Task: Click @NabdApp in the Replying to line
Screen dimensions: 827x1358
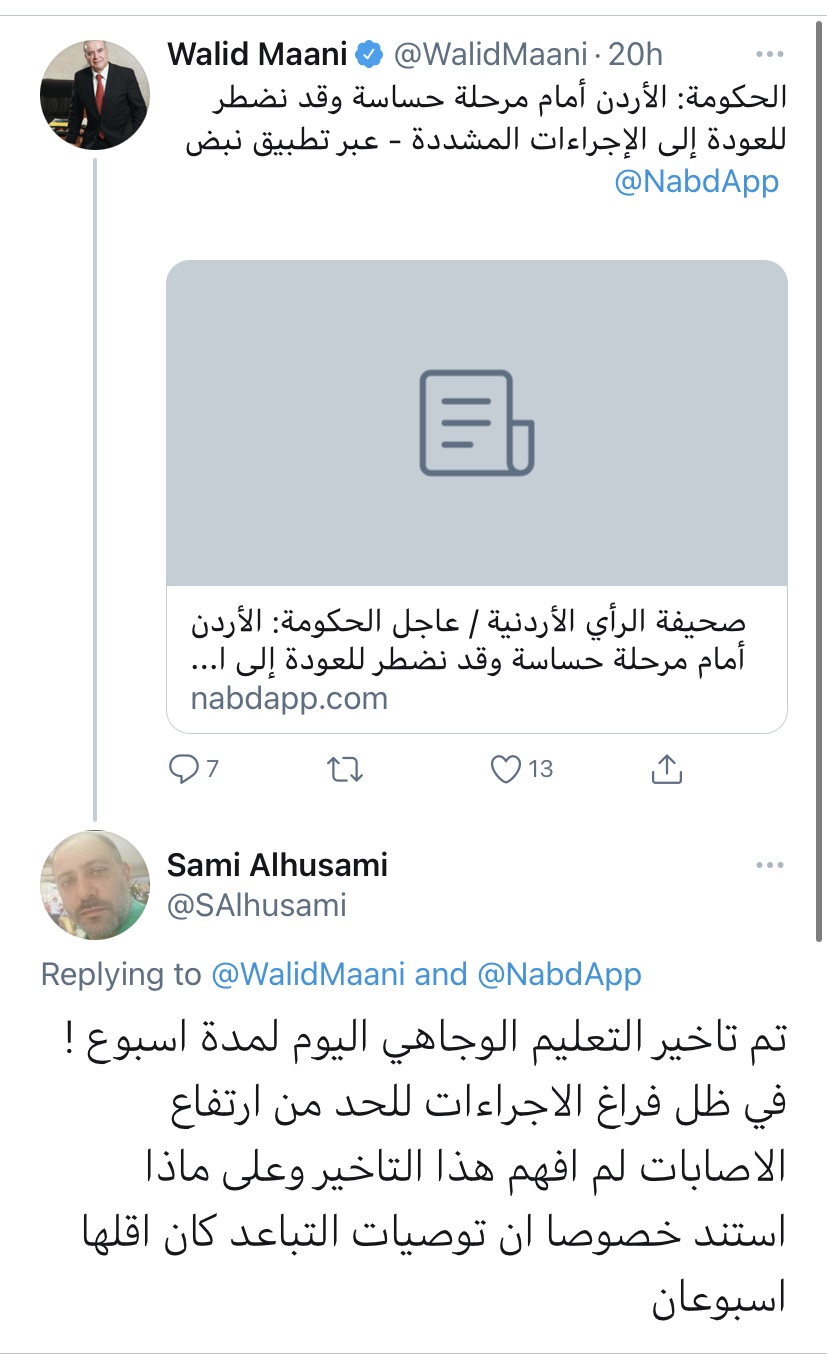Action: [558, 974]
